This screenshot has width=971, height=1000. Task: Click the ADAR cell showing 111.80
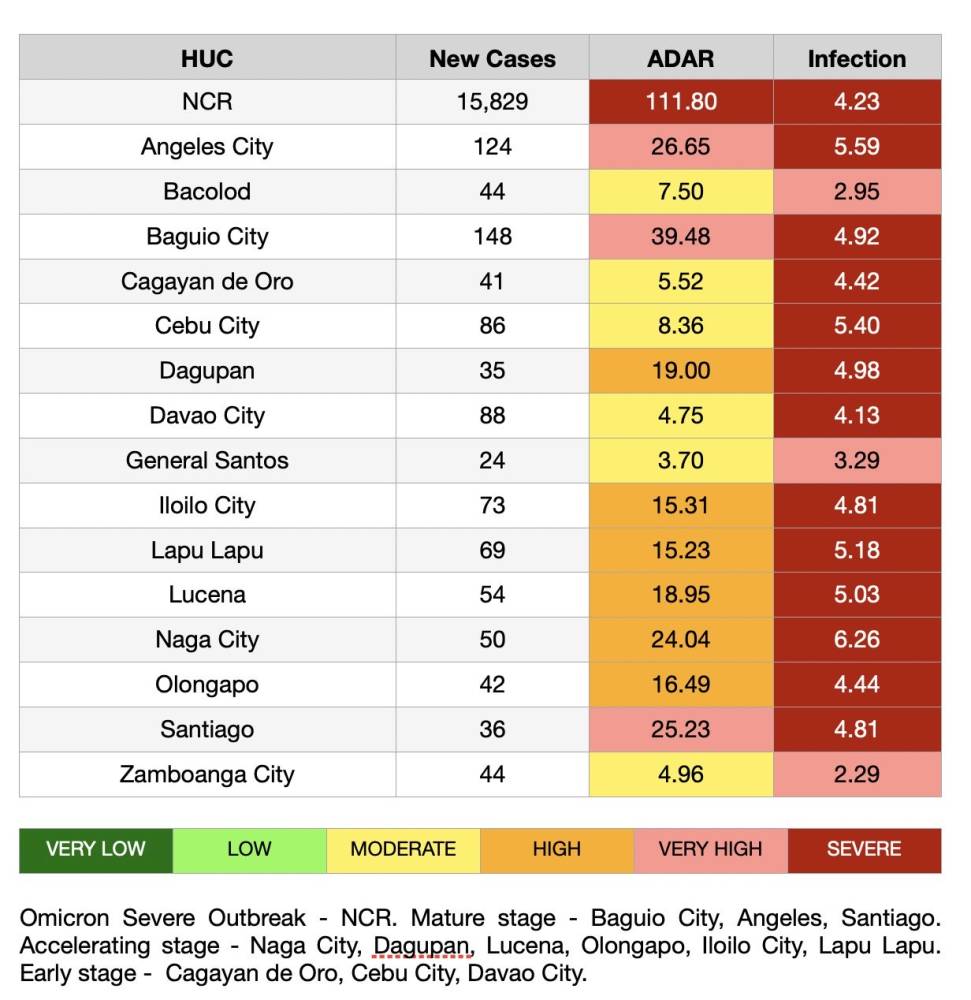pyautogui.click(x=681, y=102)
